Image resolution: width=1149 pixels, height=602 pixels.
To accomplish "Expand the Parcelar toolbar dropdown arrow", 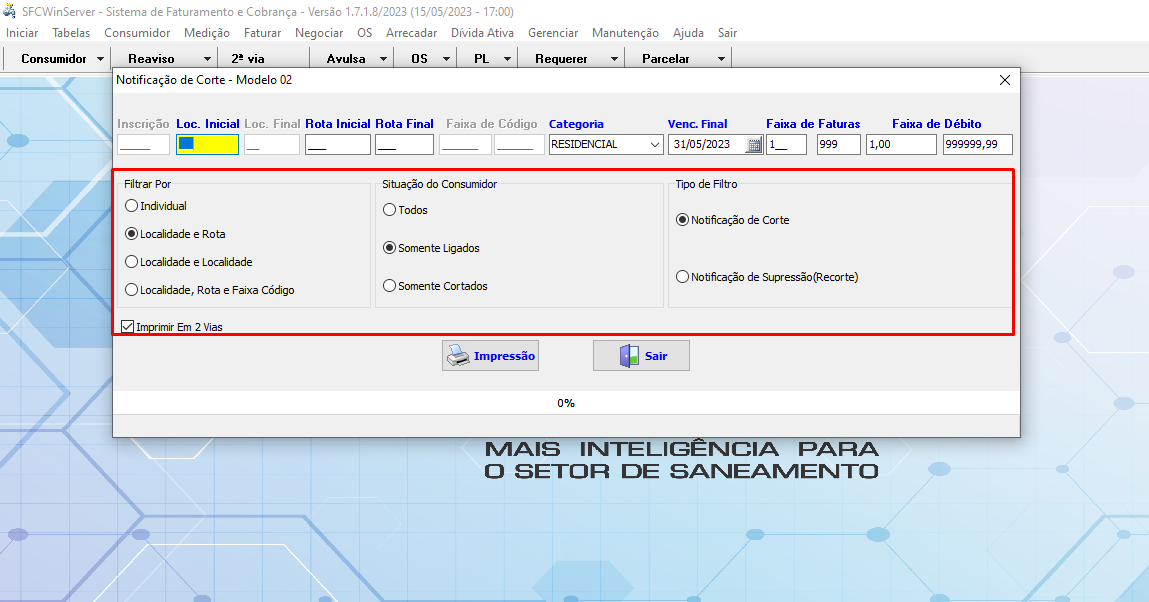I will 721,59.
